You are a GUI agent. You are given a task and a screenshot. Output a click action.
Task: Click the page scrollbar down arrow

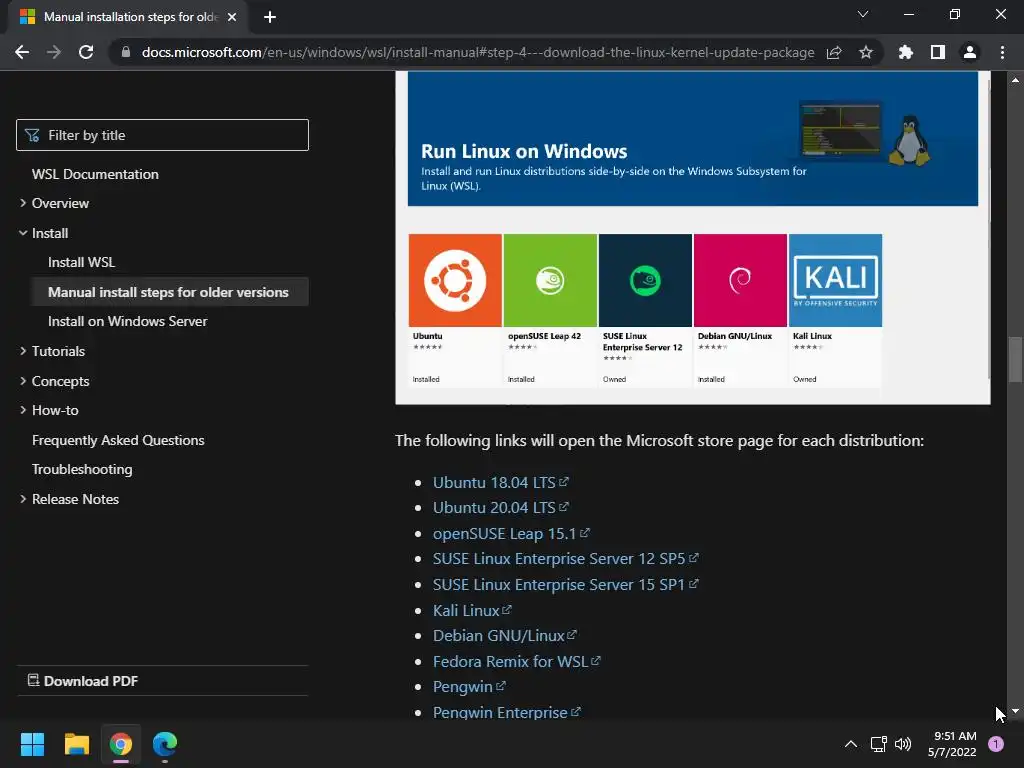tap(1015, 711)
